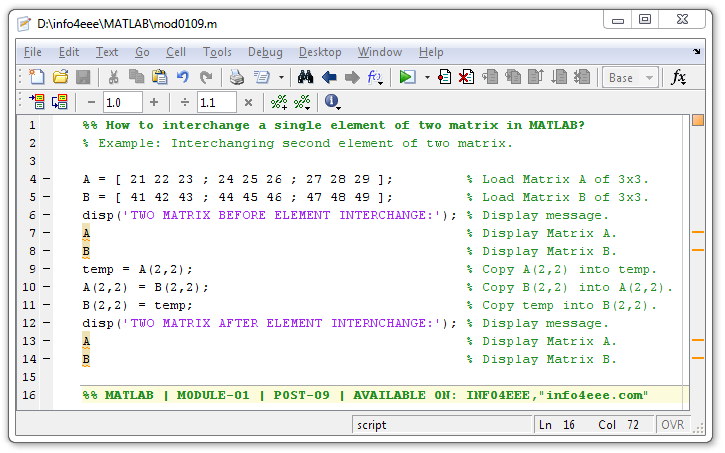Jump to the line 14 warning marker
The height and width of the screenshot is (453, 725).
[x=698, y=358]
